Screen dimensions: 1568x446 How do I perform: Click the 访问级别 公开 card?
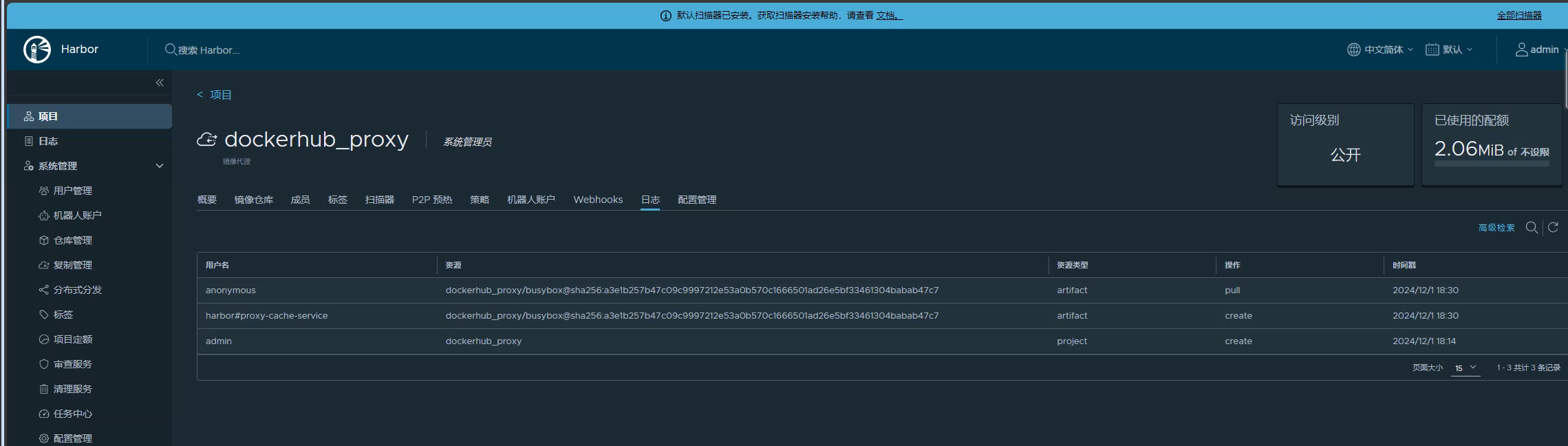[x=1346, y=145]
